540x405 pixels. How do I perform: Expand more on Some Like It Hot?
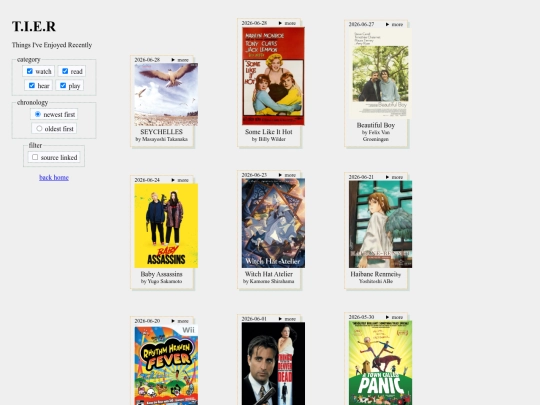287,23
